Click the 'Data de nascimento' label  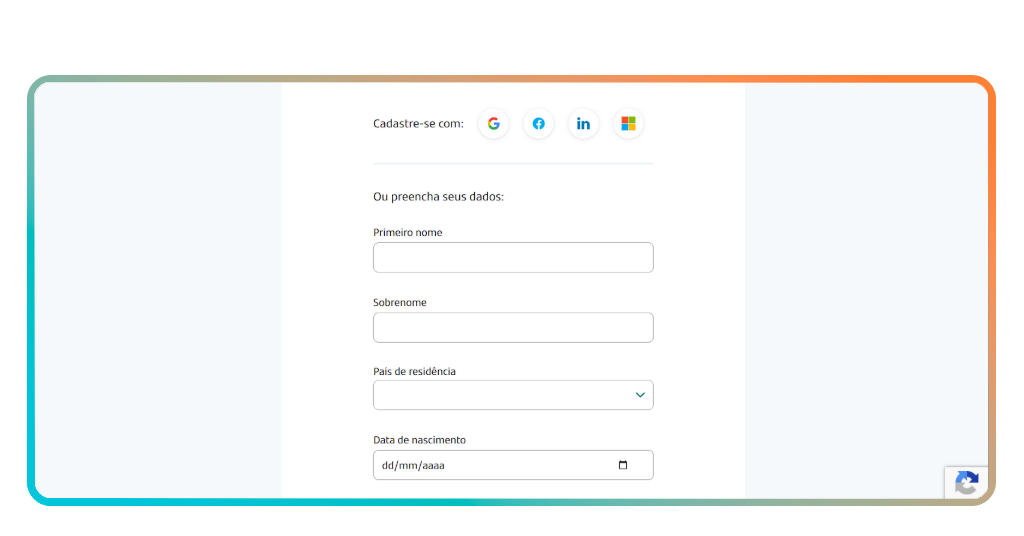pos(419,440)
